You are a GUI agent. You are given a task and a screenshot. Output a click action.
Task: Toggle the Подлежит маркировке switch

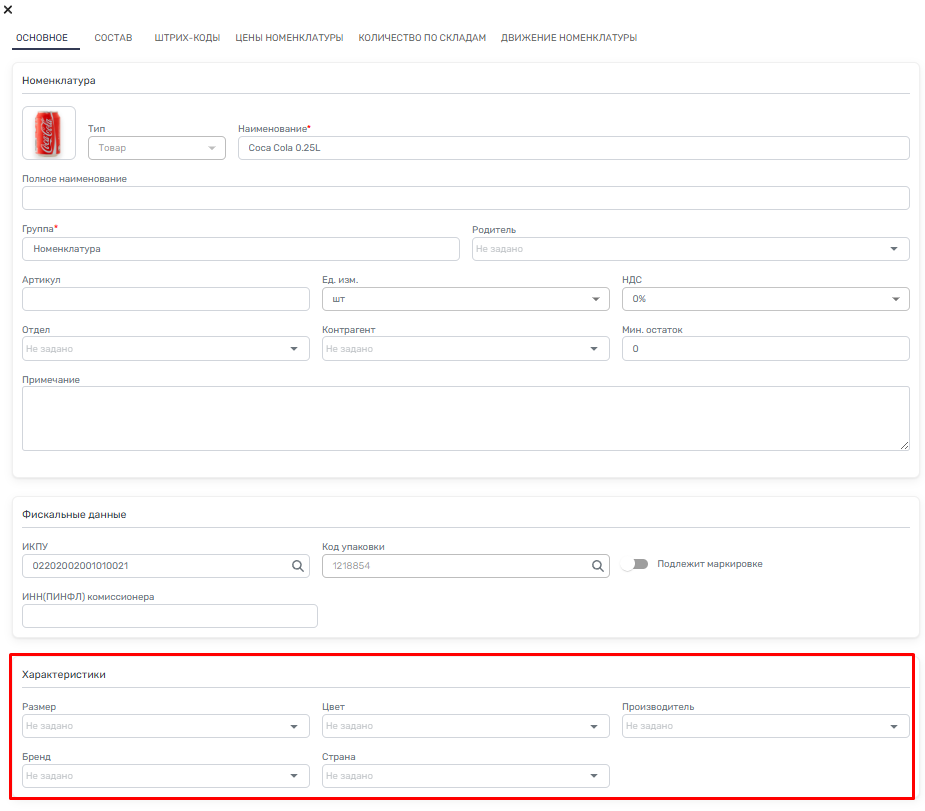(x=630, y=564)
